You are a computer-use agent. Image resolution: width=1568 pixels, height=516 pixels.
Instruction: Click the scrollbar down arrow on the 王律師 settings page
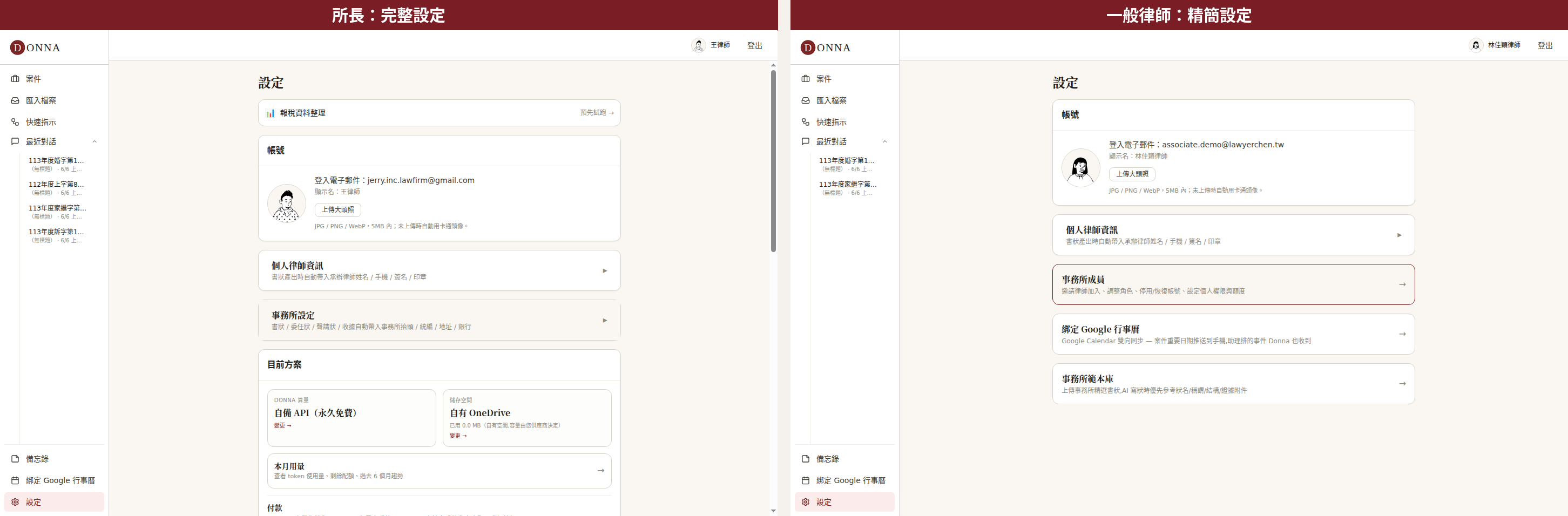click(x=773, y=511)
